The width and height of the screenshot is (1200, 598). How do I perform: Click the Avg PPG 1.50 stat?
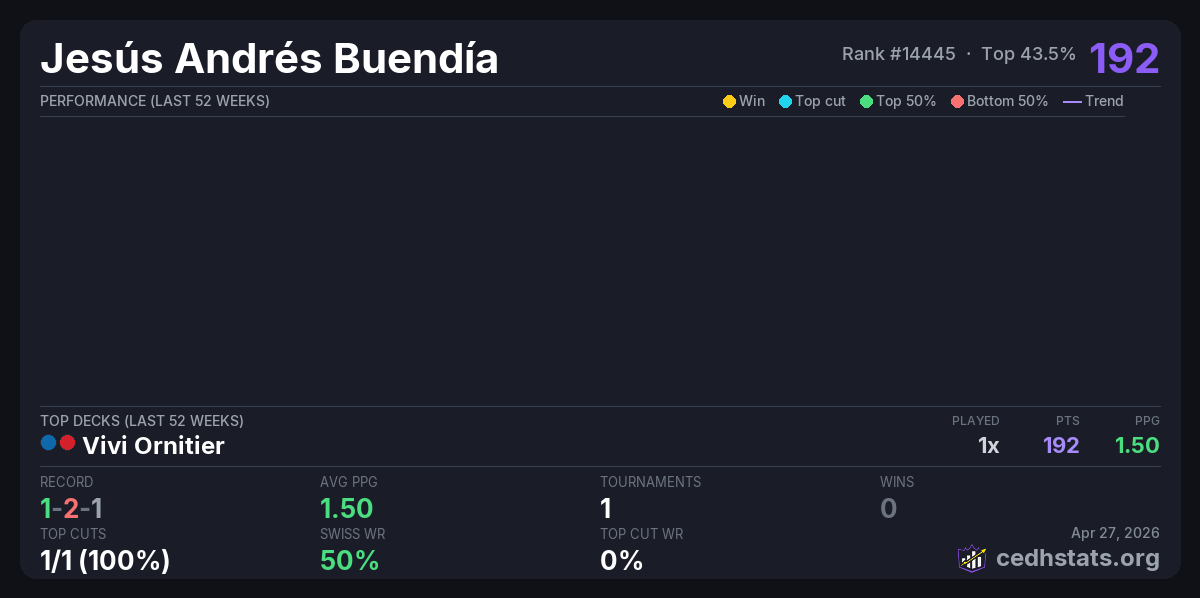(346, 508)
